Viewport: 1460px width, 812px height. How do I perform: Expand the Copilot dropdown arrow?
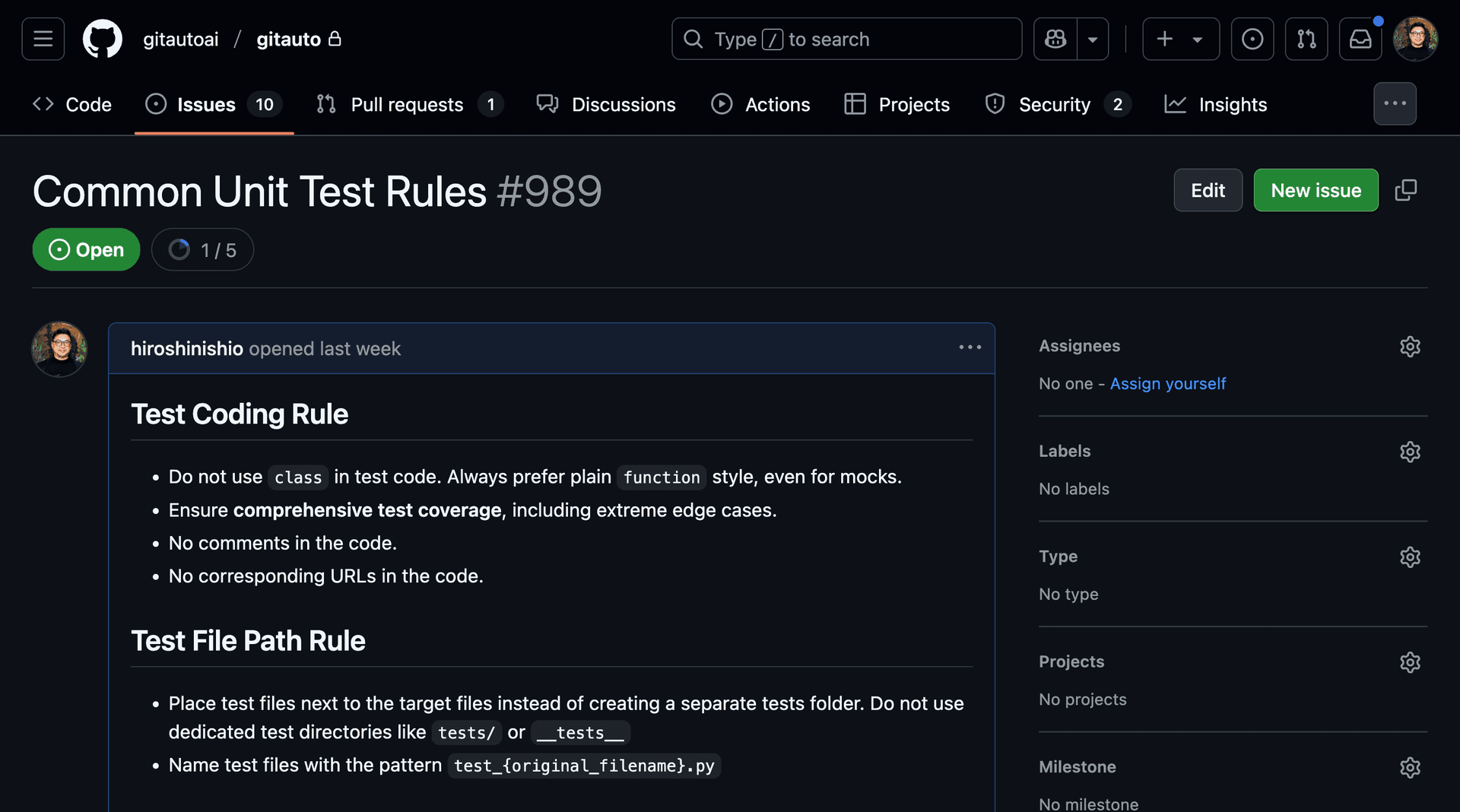[1093, 39]
